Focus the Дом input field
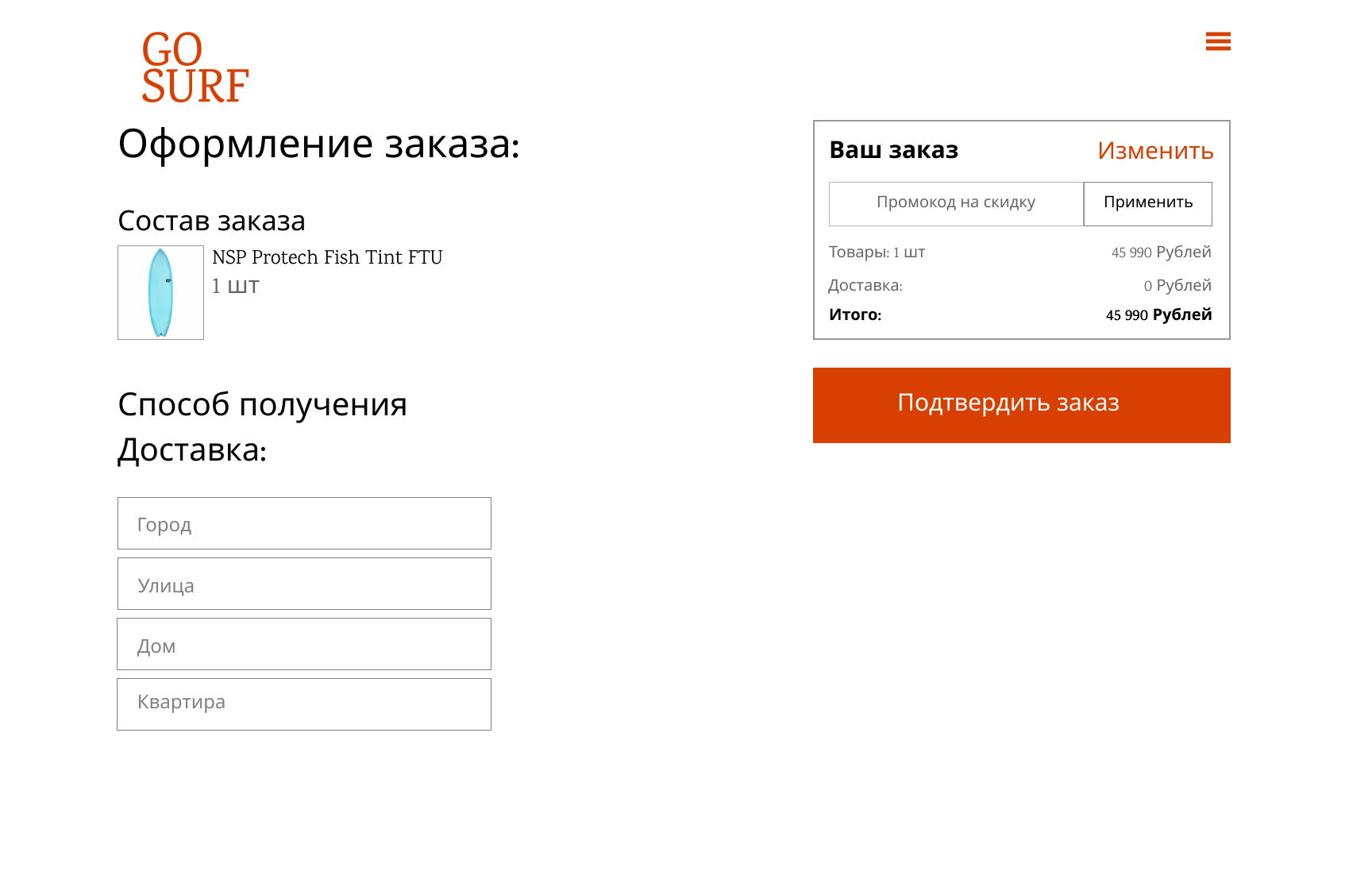Screen dimensions: 1372x887 pyautogui.click(x=304, y=644)
